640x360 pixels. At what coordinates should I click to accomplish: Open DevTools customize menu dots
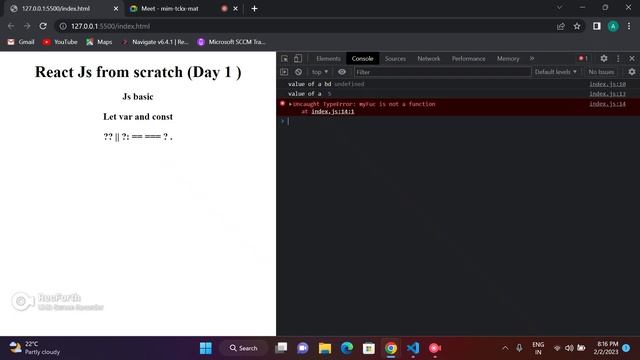click(x=618, y=59)
